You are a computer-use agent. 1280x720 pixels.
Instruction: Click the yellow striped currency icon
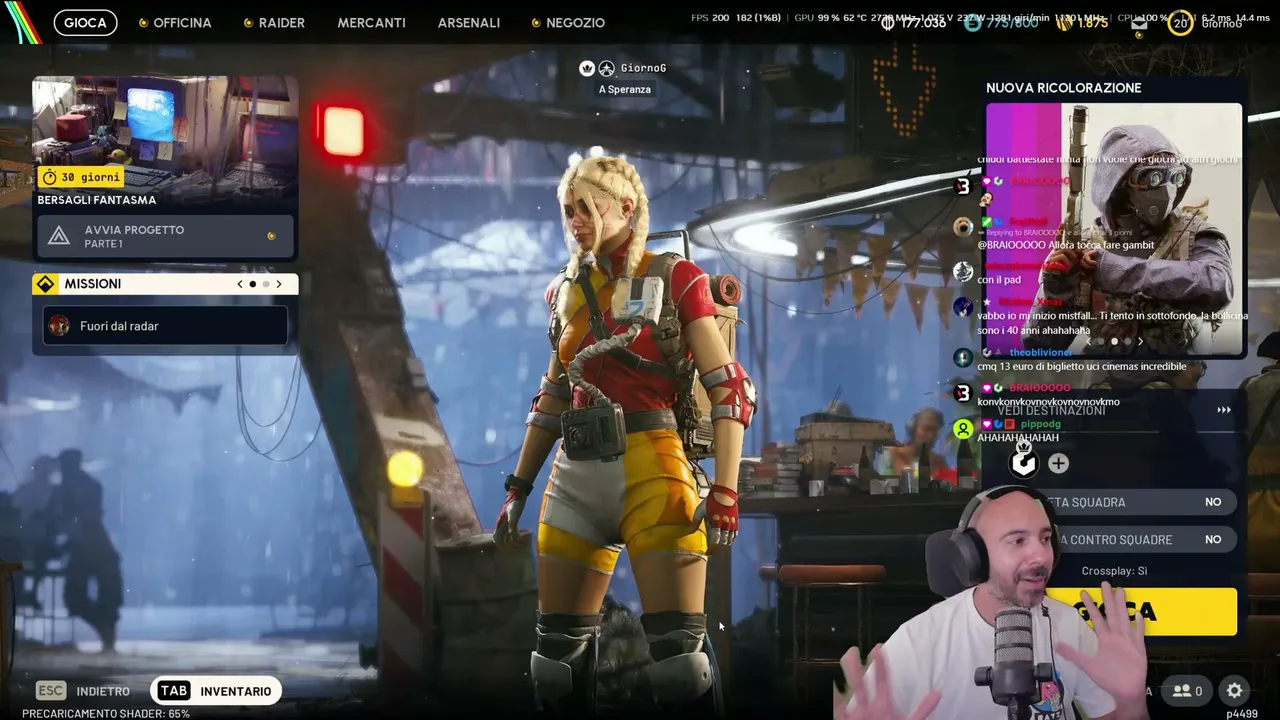(x=1064, y=23)
